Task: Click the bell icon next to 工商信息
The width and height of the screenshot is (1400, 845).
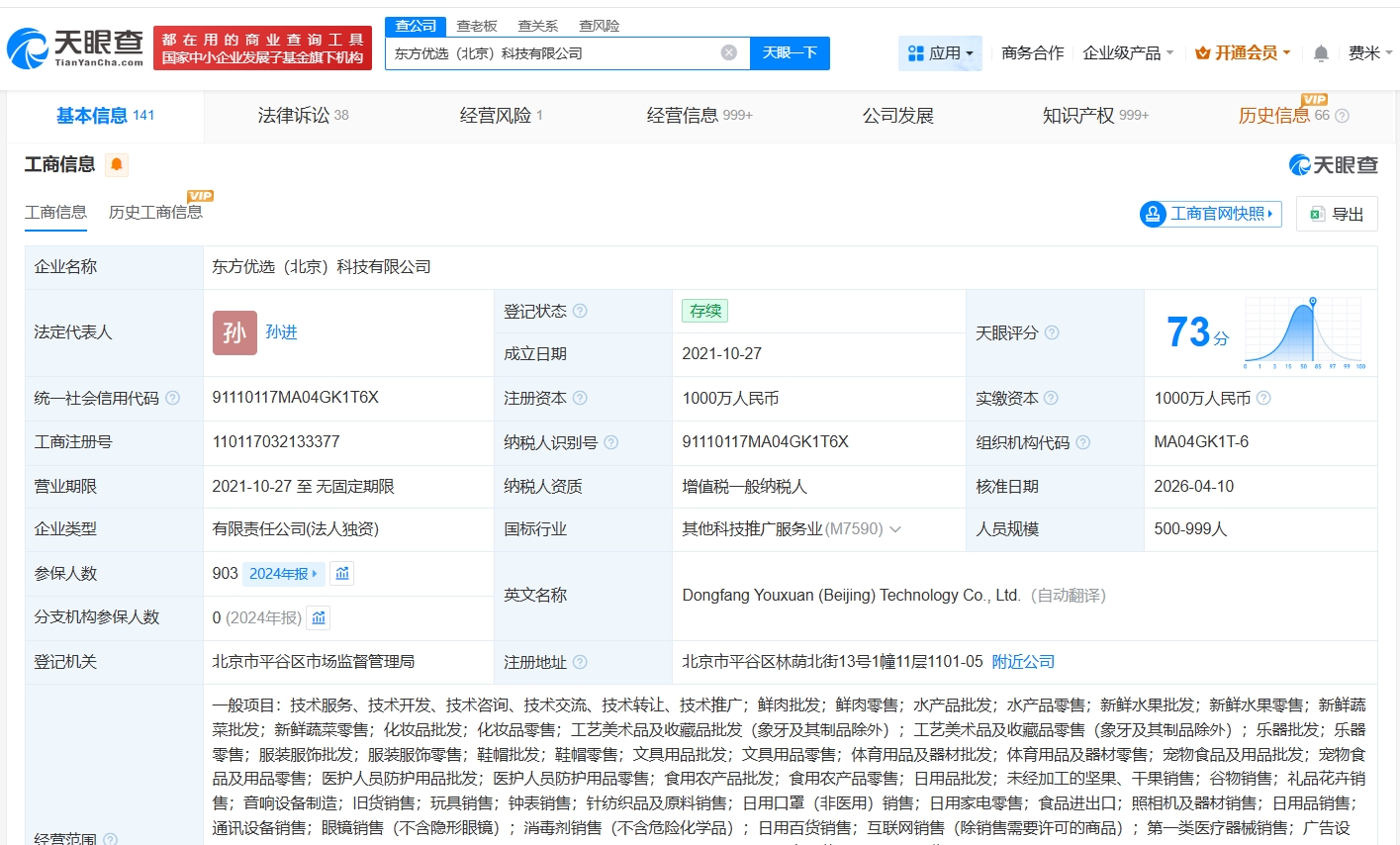Action: point(116,164)
